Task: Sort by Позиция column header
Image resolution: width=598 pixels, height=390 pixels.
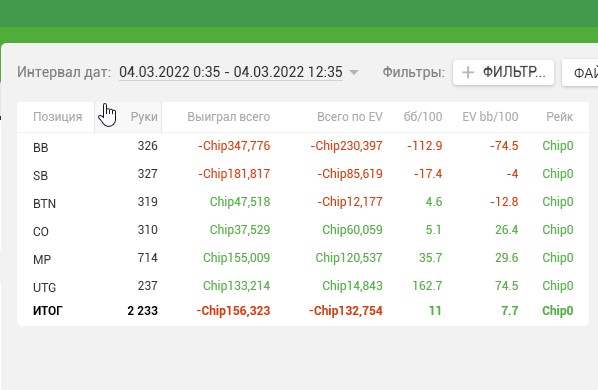Action: click(x=58, y=117)
